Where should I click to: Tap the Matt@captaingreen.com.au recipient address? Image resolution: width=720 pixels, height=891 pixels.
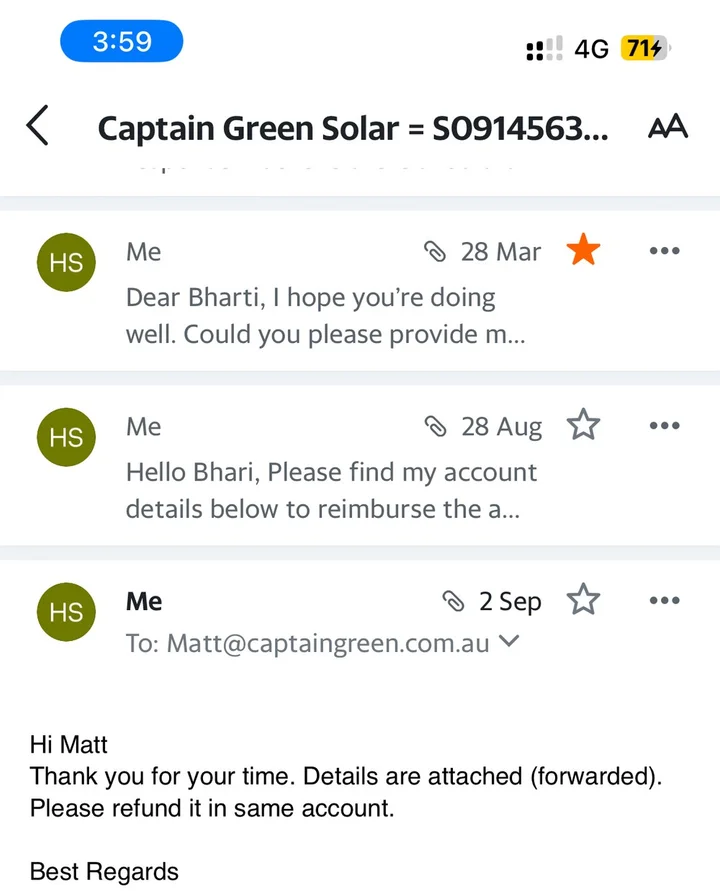(x=327, y=643)
